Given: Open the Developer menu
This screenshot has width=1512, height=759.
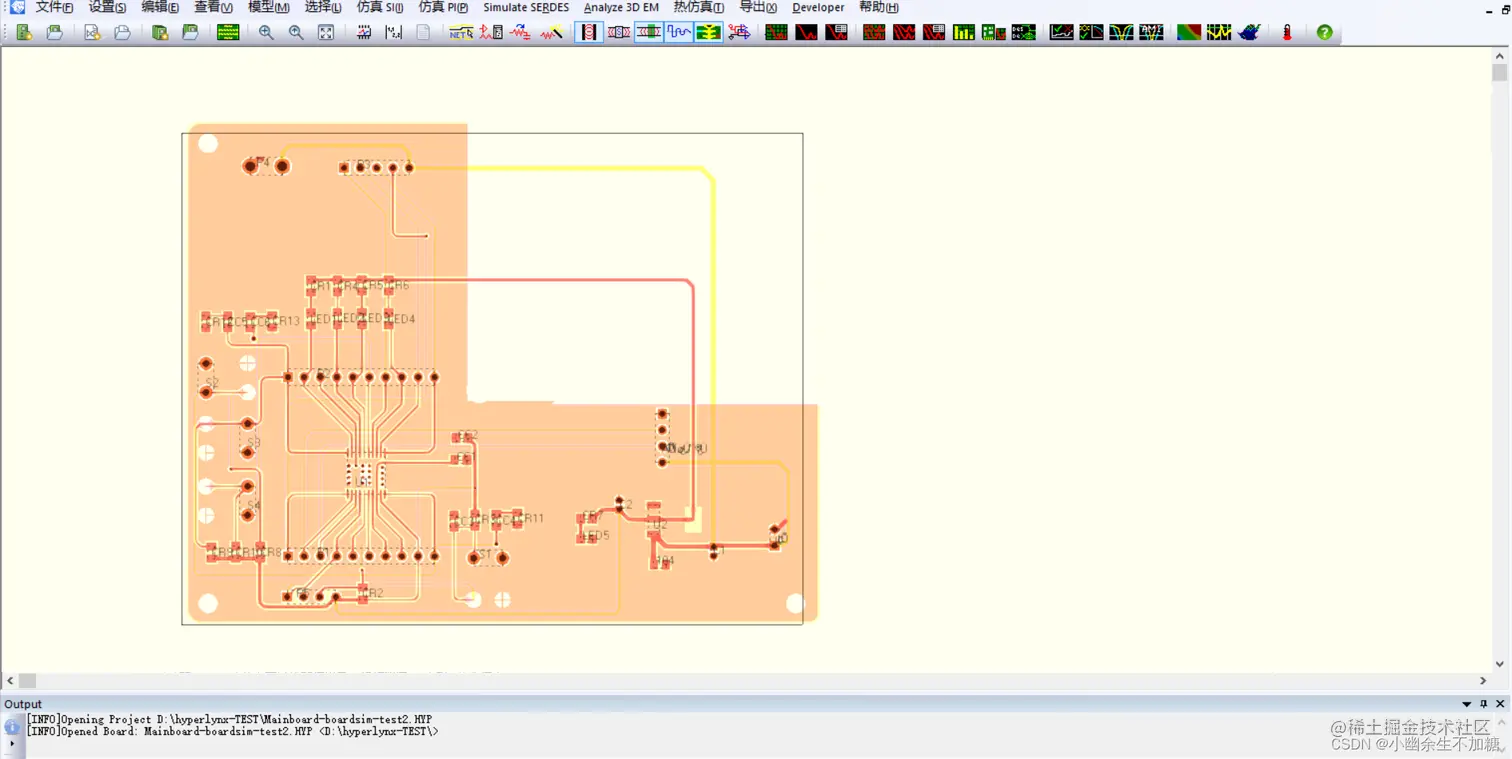Looking at the screenshot, I should point(818,7).
